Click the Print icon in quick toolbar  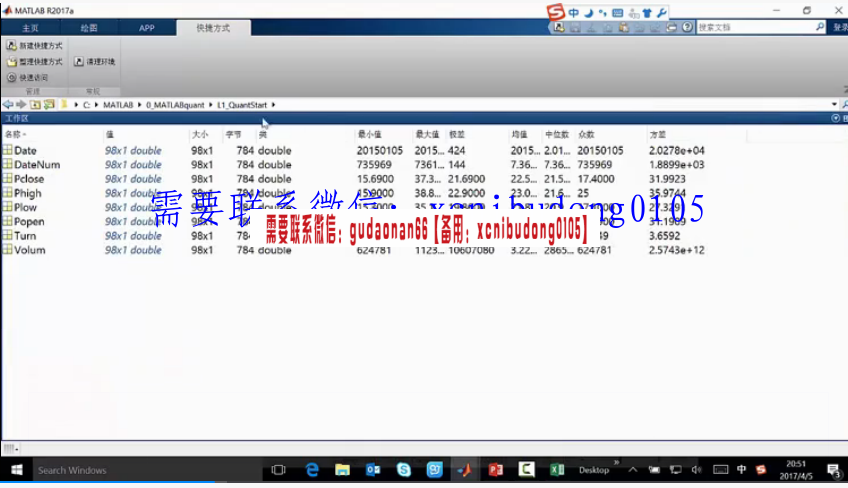pyautogui.click(x=671, y=27)
